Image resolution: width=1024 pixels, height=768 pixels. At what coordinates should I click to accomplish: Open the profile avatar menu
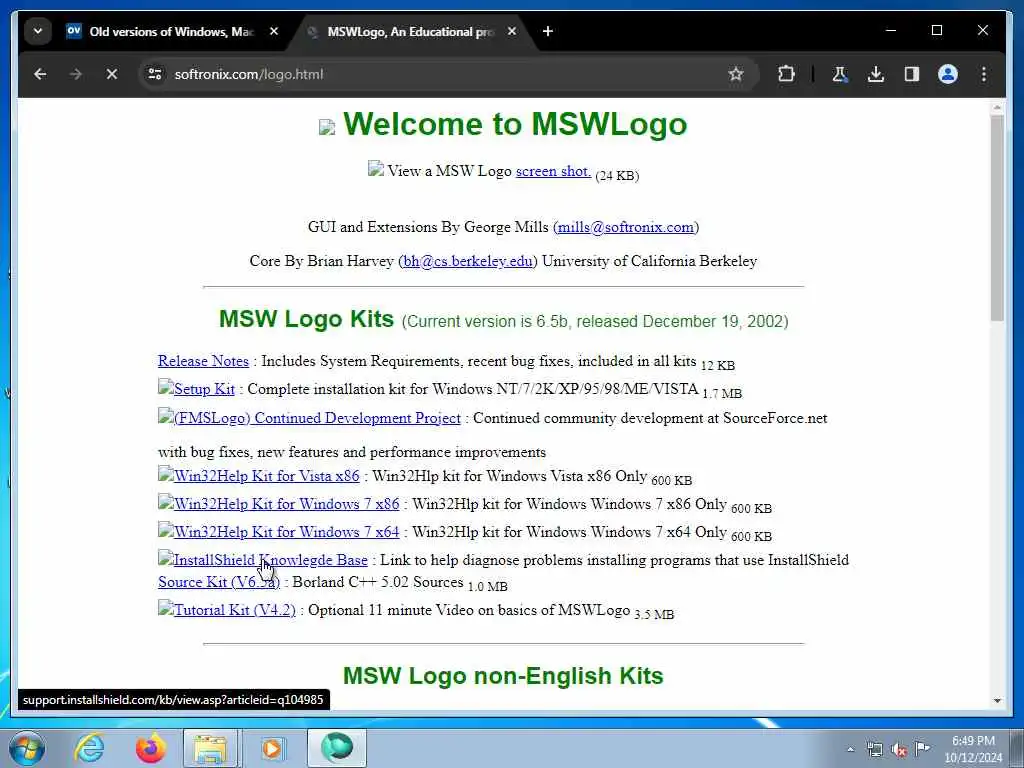(x=948, y=74)
